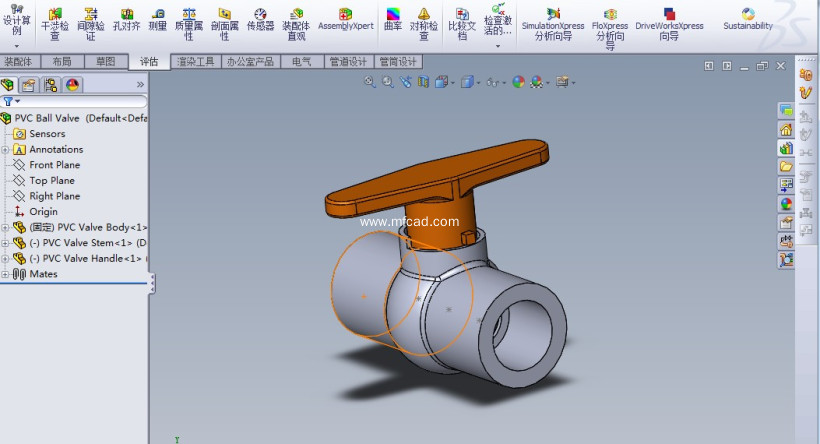The image size is (820, 444).
Task: Run 干涉检查 interference detection
Action: [55, 24]
